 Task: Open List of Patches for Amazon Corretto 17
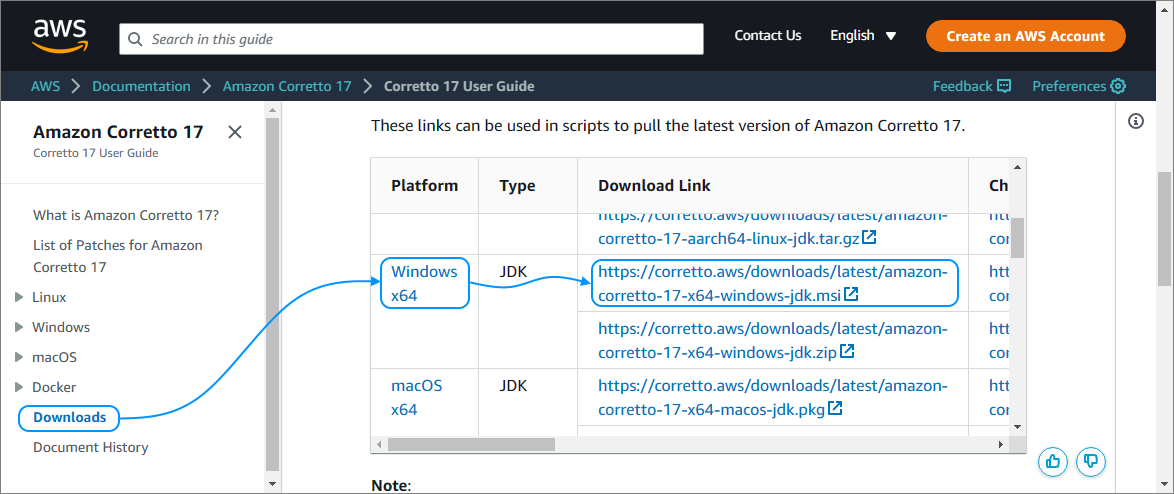click(x=118, y=256)
